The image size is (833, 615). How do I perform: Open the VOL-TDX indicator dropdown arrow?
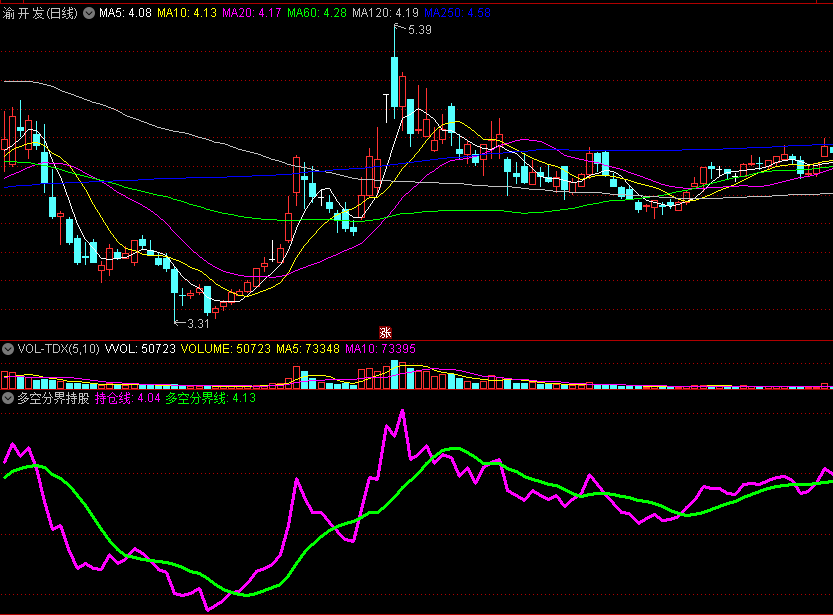7,349
